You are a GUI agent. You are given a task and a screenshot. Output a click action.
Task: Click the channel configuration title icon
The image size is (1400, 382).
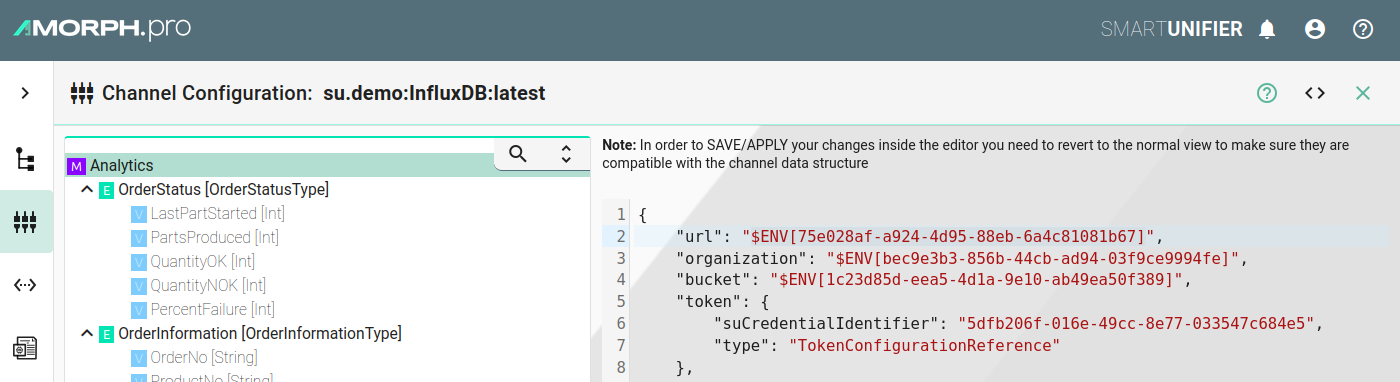(82, 94)
